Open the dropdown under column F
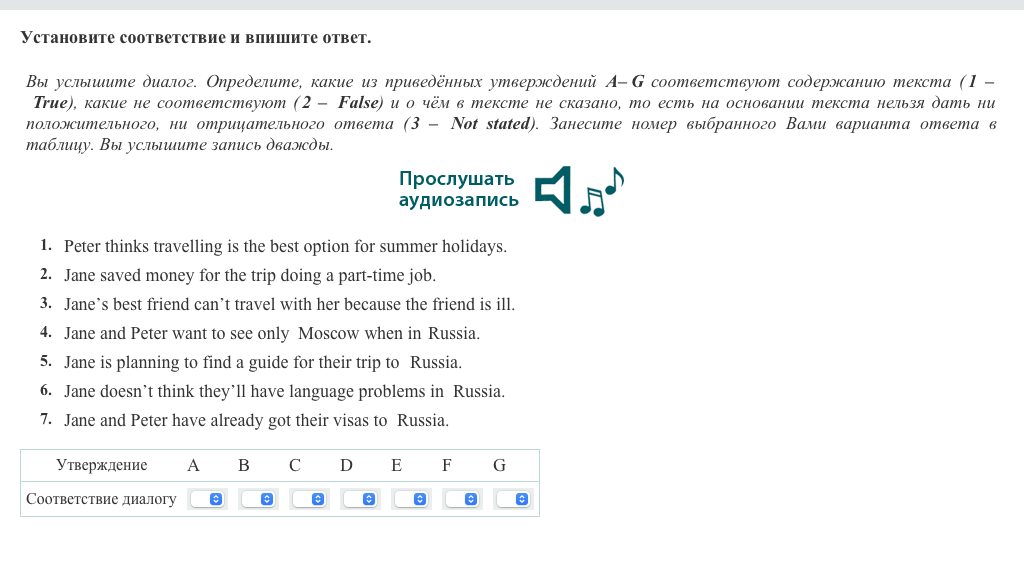The height and width of the screenshot is (562, 1024). [x=463, y=499]
